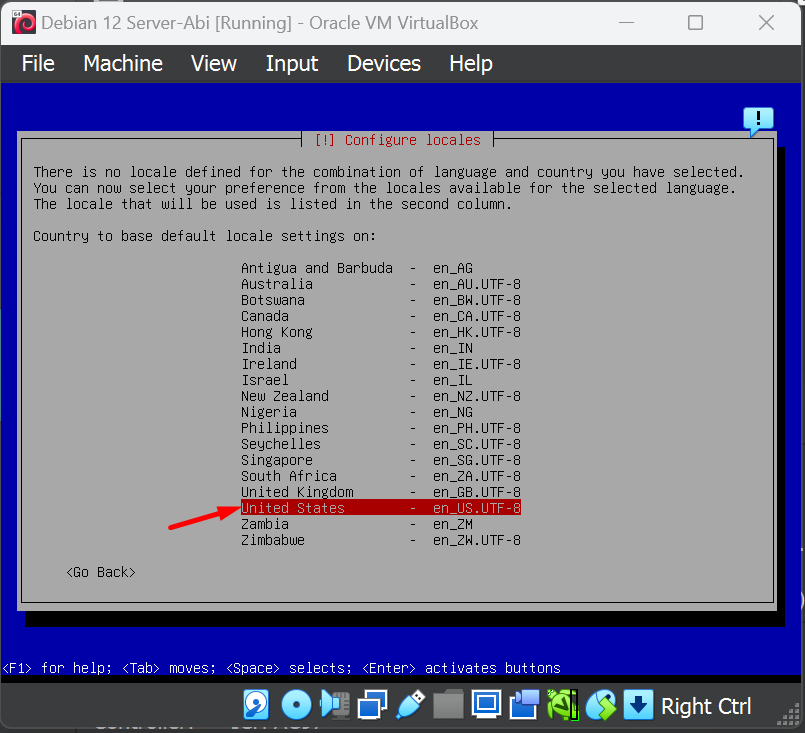This screenshot has width=805, height=733.
Task: Click the optical disk drive status icon
Action: (296, 704)
